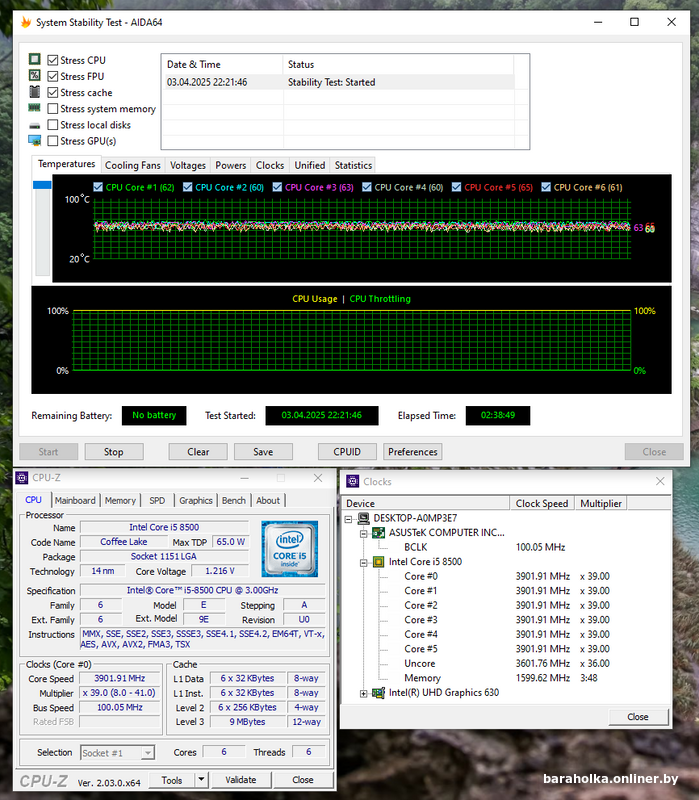Open the Clocks tab in AIDA64
The height and width of the screenshot is (800, 699).
click(270, 165)
